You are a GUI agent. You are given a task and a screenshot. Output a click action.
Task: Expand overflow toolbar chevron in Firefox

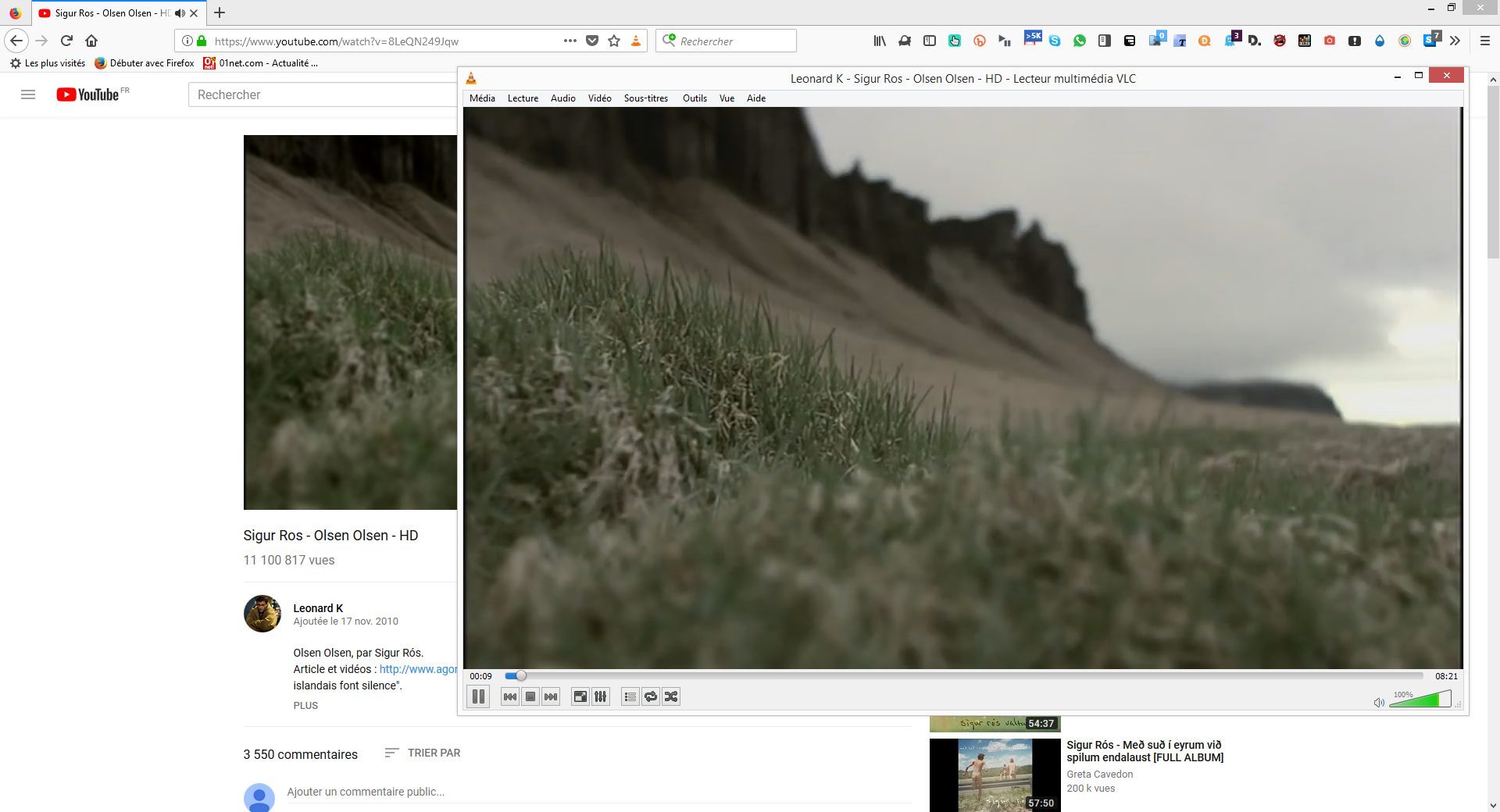[x=1455, y=41]
